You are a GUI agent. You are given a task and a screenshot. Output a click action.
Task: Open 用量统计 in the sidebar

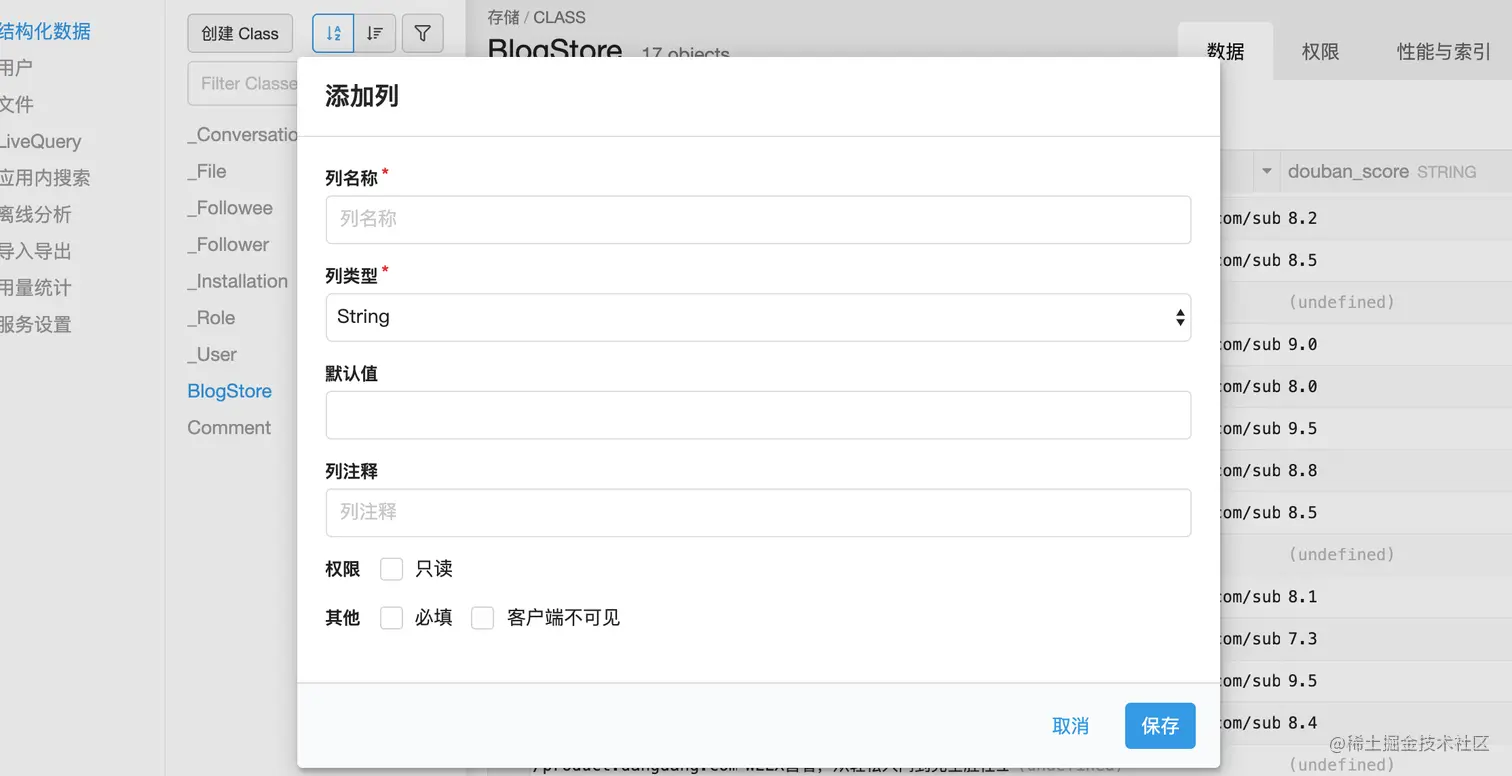click(x=36, y=288)
